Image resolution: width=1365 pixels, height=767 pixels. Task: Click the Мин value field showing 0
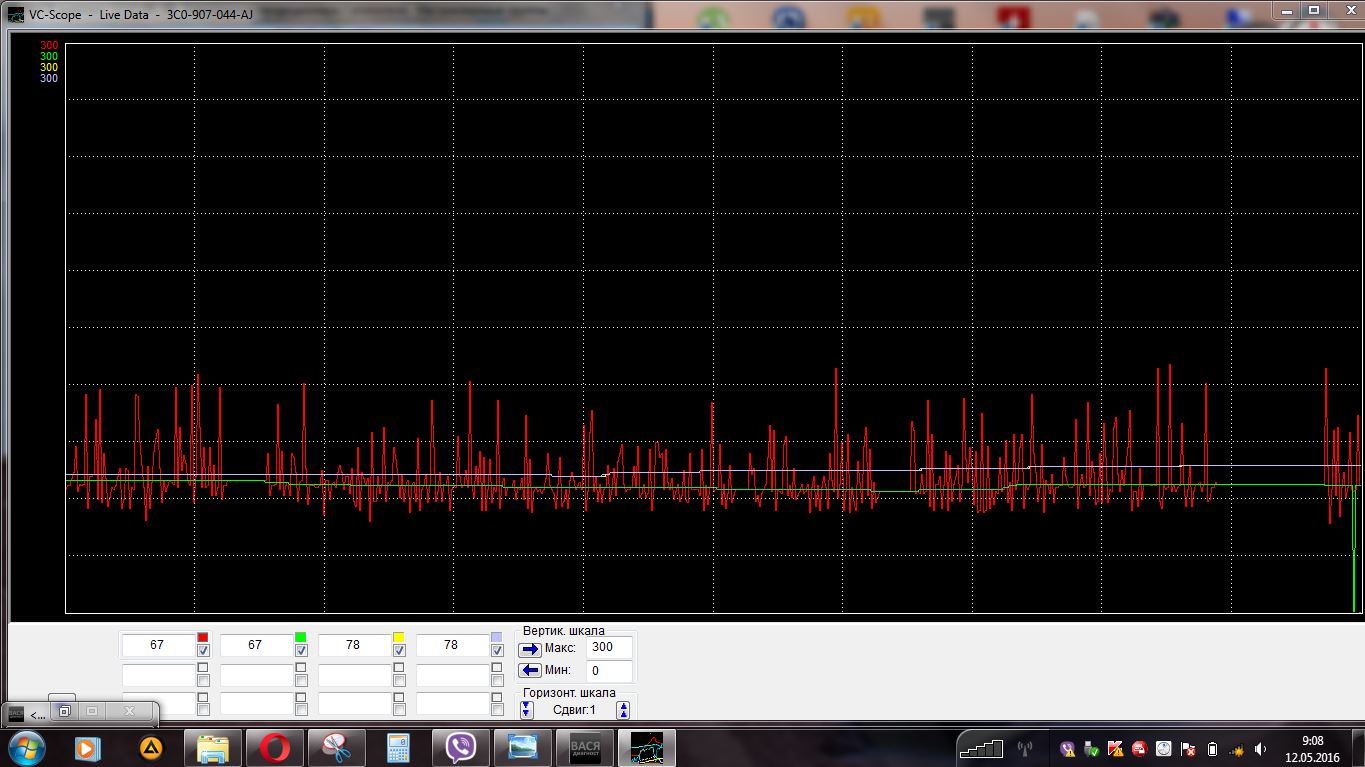(609, 671)
